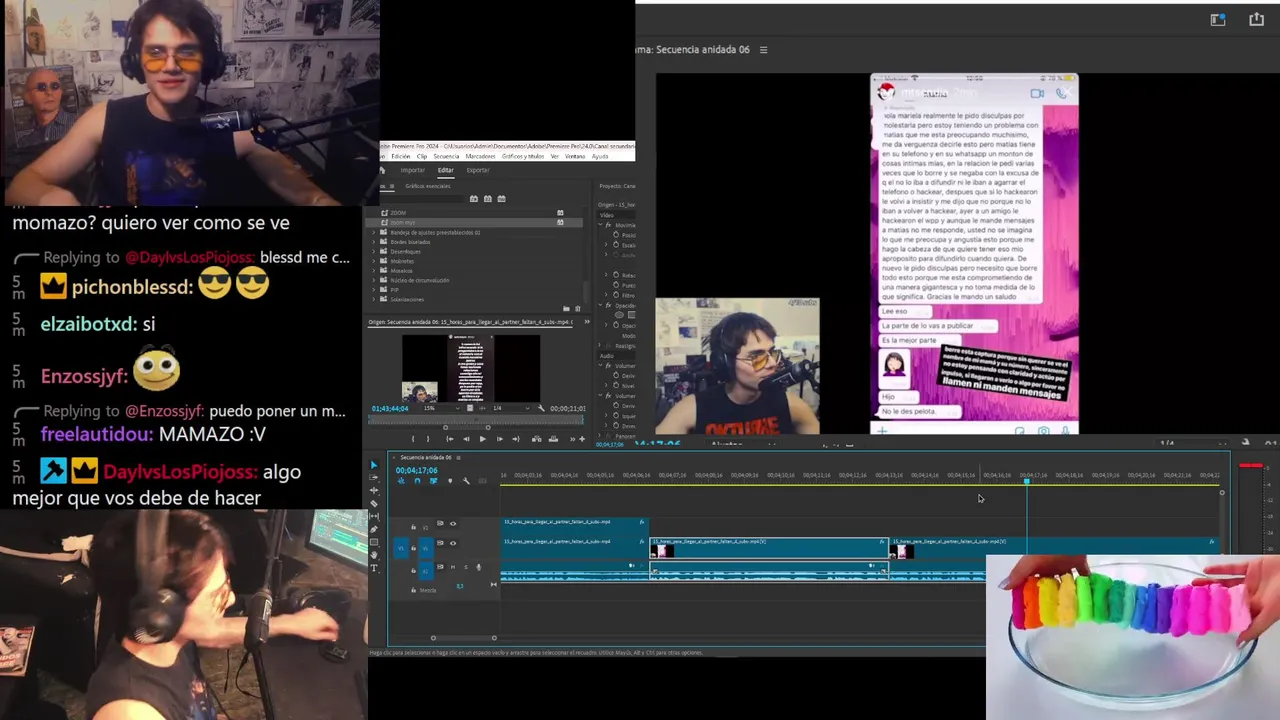Enable voice-over record on track A1

click(x=478, y=567)
